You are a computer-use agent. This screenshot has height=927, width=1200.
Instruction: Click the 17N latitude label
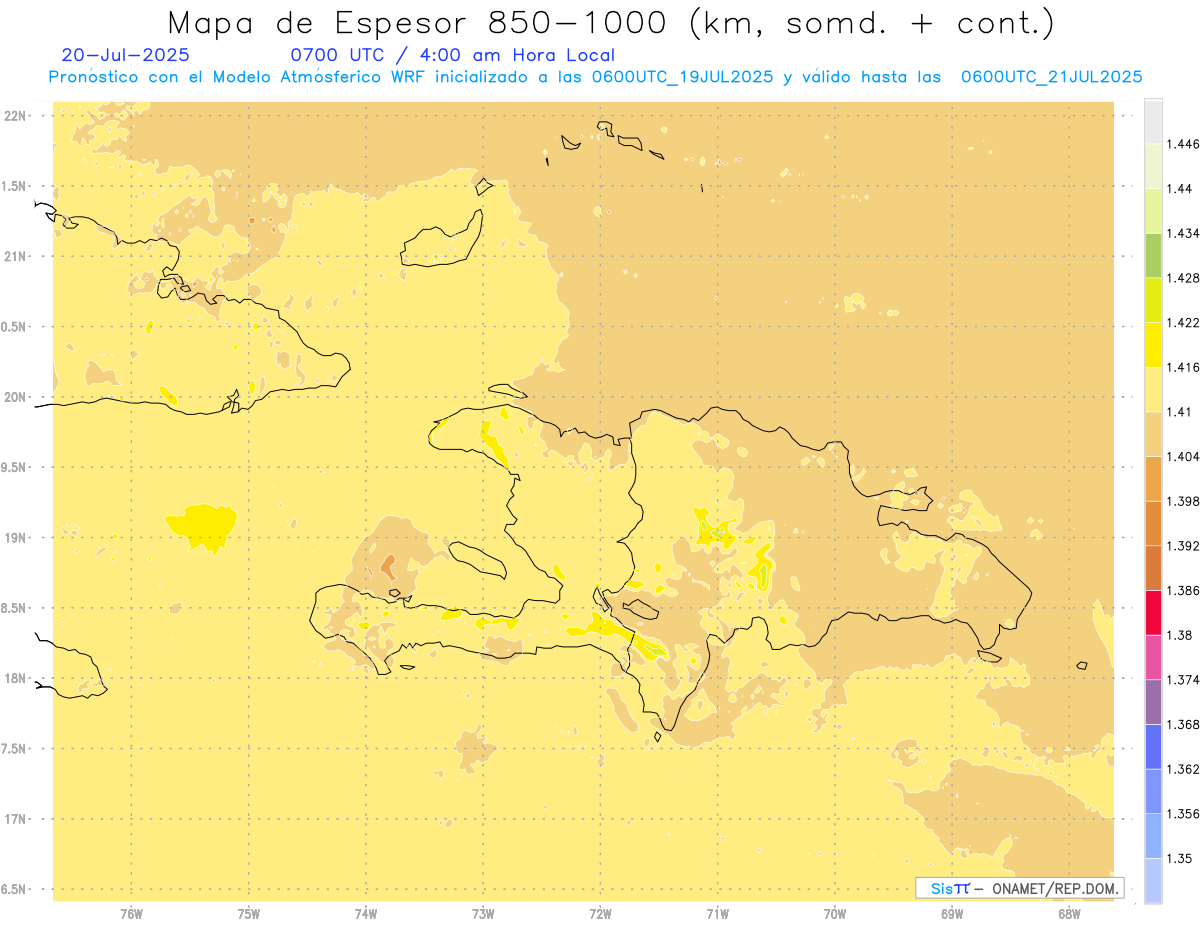(x=16, y=819)
